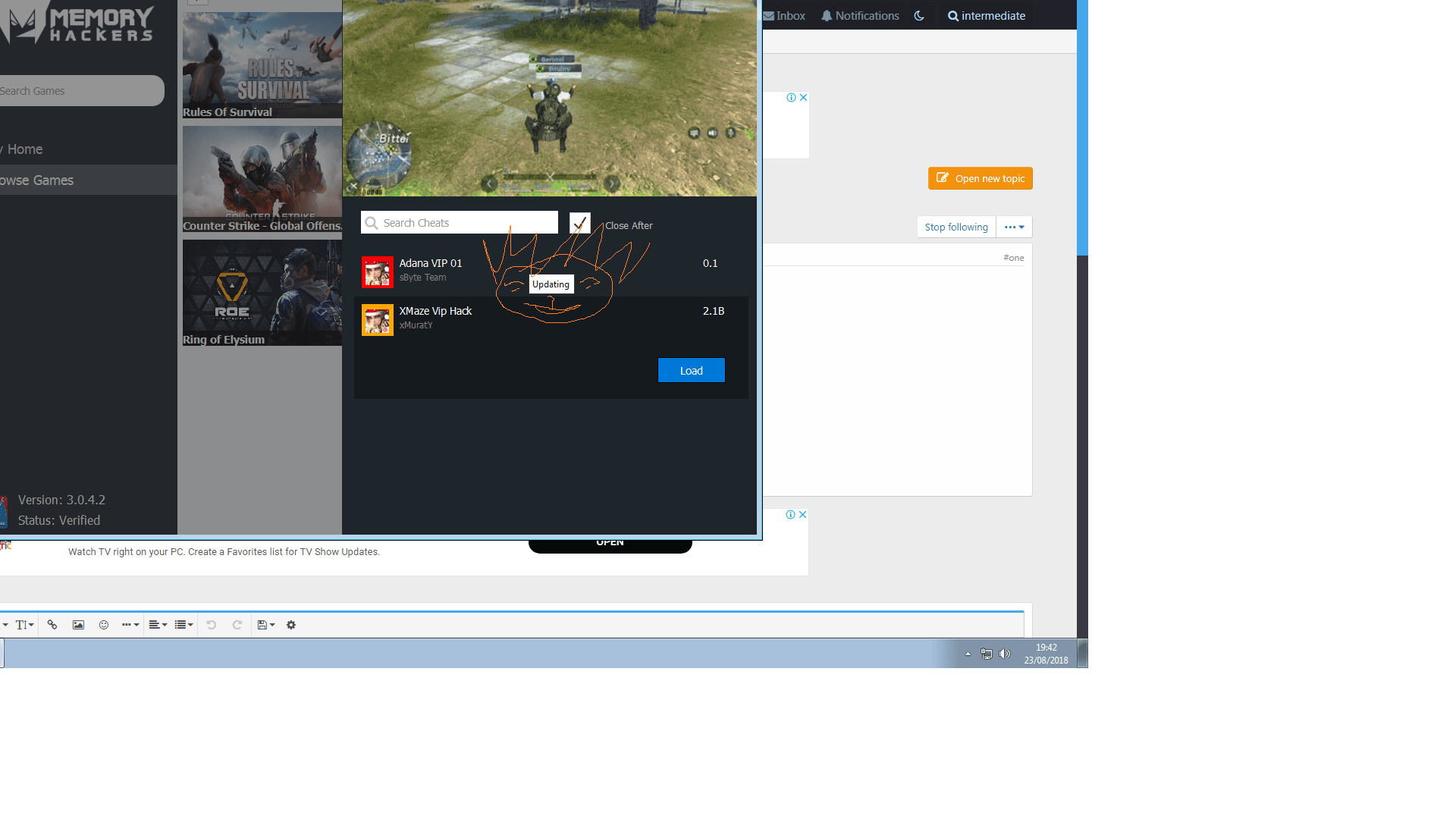Select the Adana VIP 01 cheat icon

coord(378,271)
